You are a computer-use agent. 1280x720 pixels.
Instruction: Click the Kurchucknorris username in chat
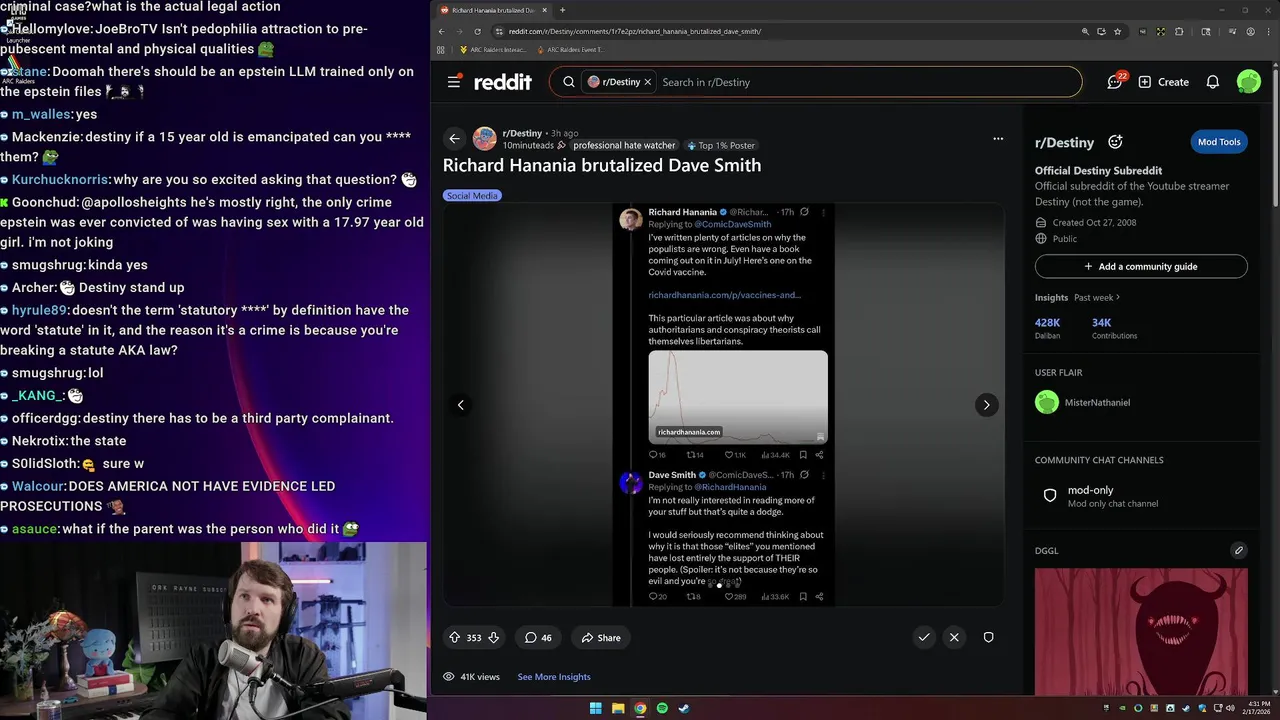[x=60, y=180]
